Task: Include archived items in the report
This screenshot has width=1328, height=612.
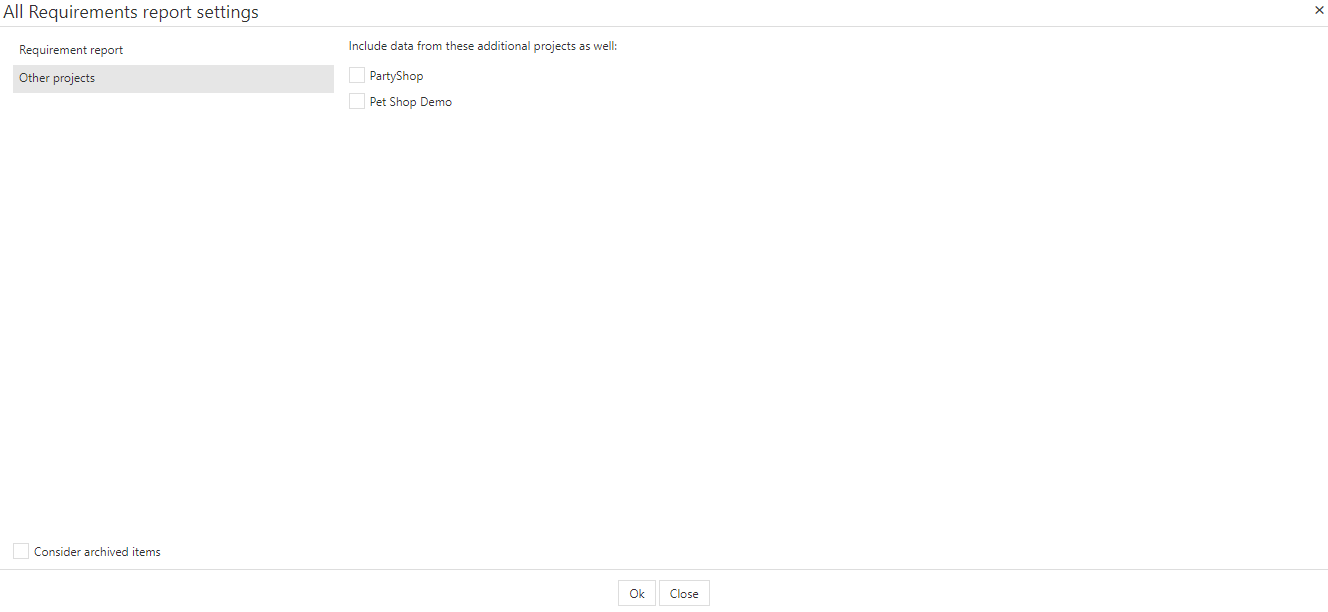Action: click(x=21, y=552)
